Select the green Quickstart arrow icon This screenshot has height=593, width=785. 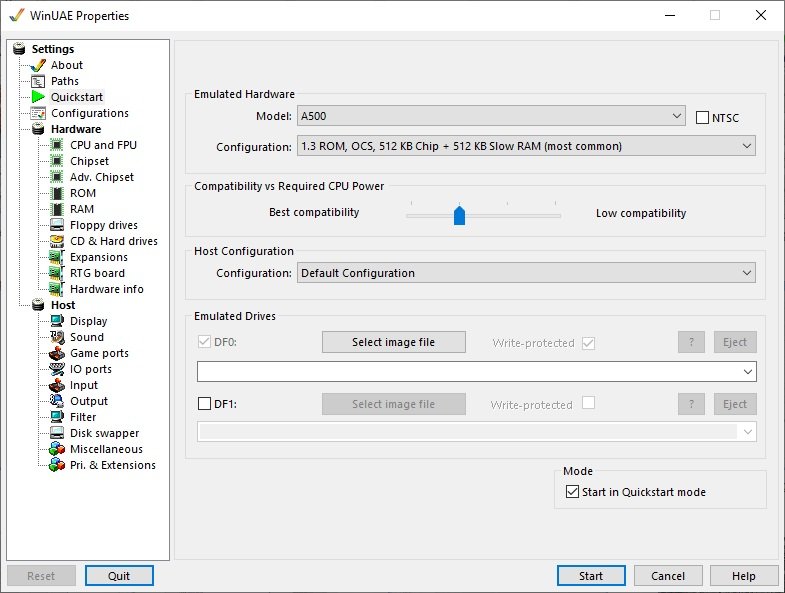(38, 97)
